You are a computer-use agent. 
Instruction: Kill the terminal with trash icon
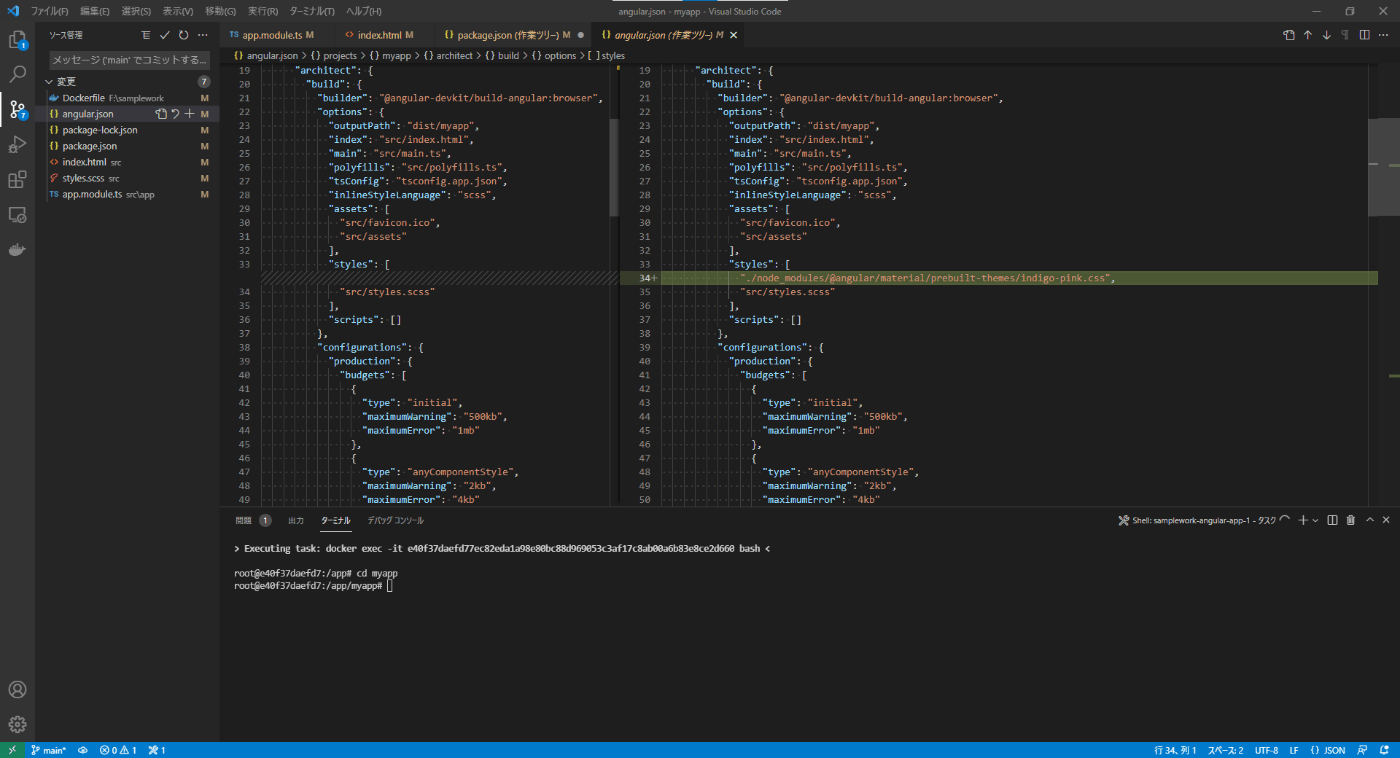point(1351,520)
